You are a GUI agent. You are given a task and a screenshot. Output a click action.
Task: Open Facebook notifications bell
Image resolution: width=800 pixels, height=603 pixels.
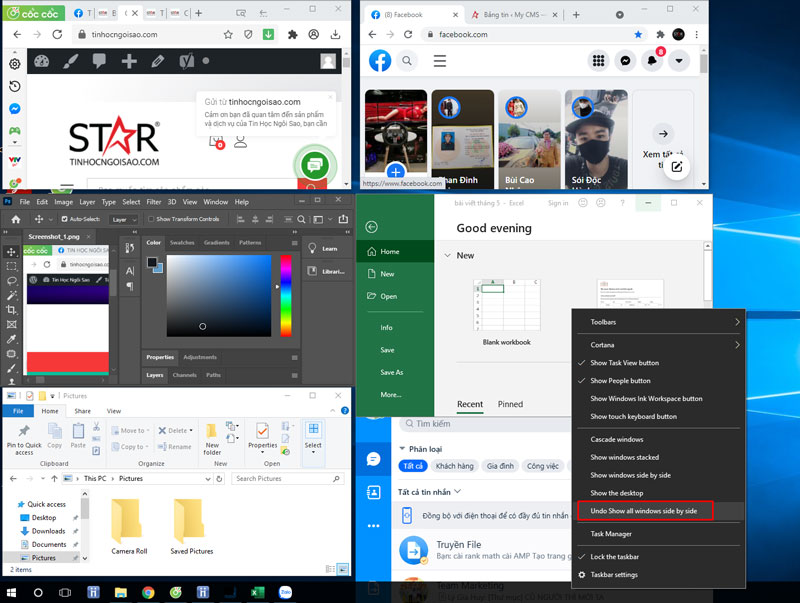pyautogui.click(x=652, y=61)
